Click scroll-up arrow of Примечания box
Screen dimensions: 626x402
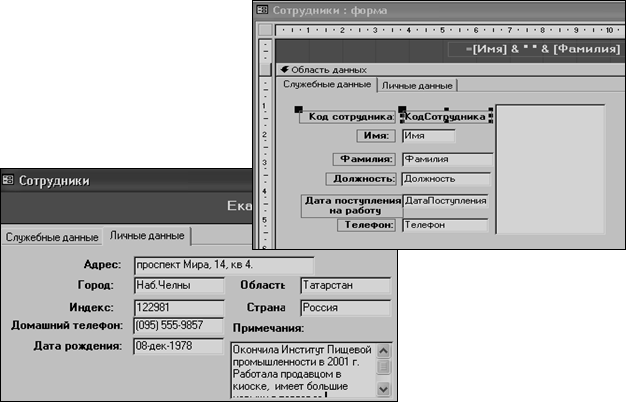(x=383, y=351)
